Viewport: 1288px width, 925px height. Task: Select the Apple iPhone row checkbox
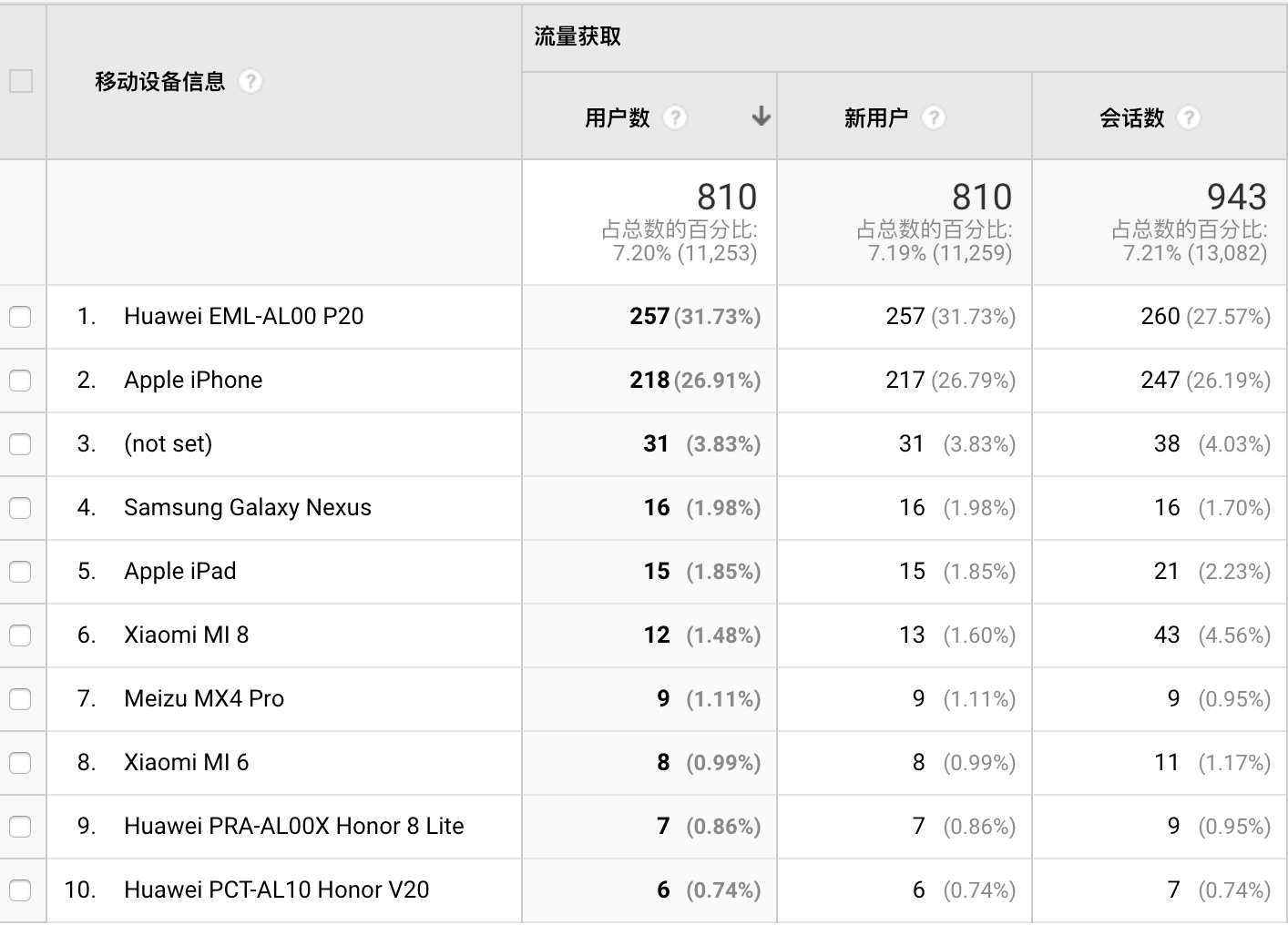(x=20, y=381)
